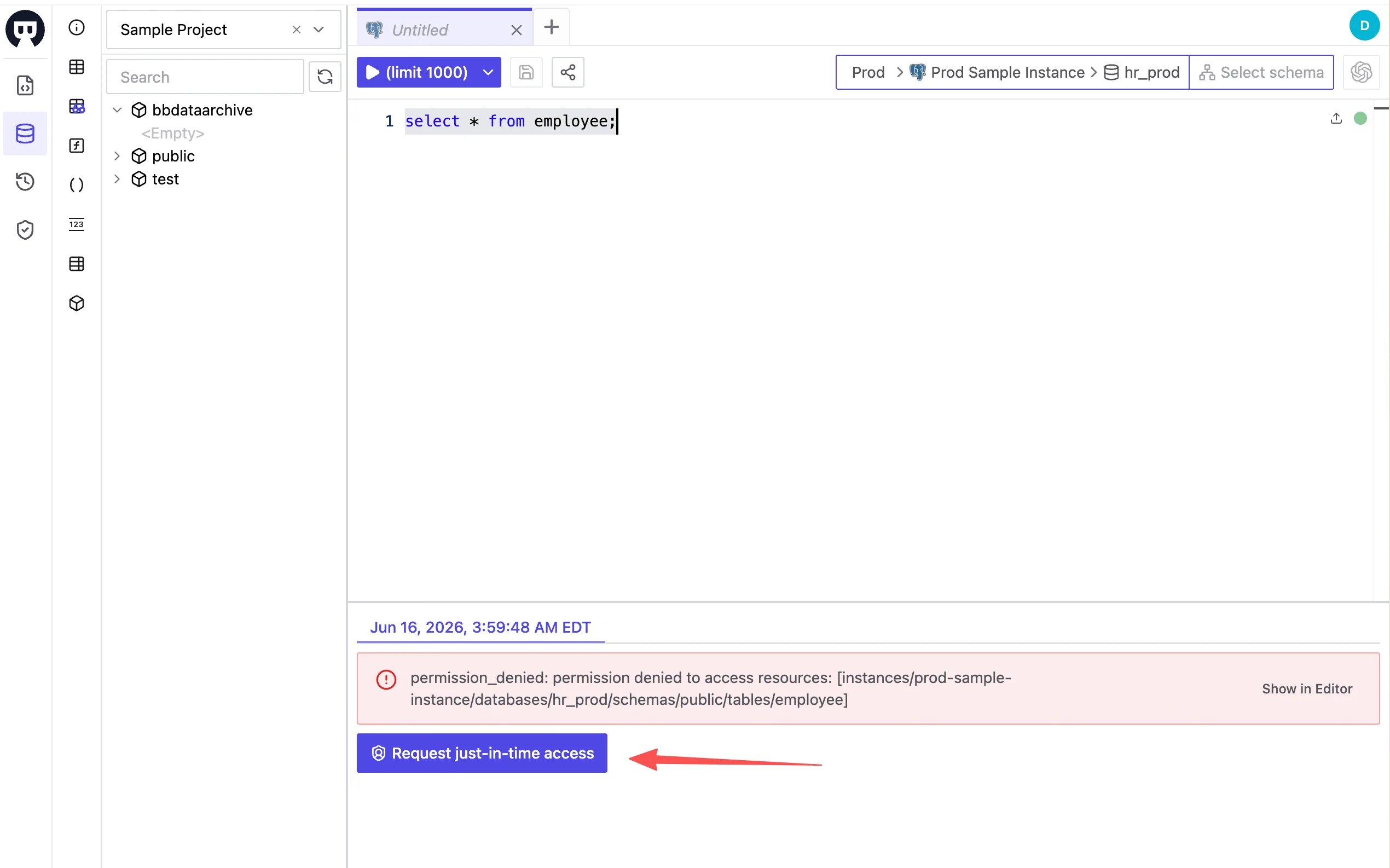Open the AI assistant icon
1390x868 pixels.
click(x=1362, y=72)
